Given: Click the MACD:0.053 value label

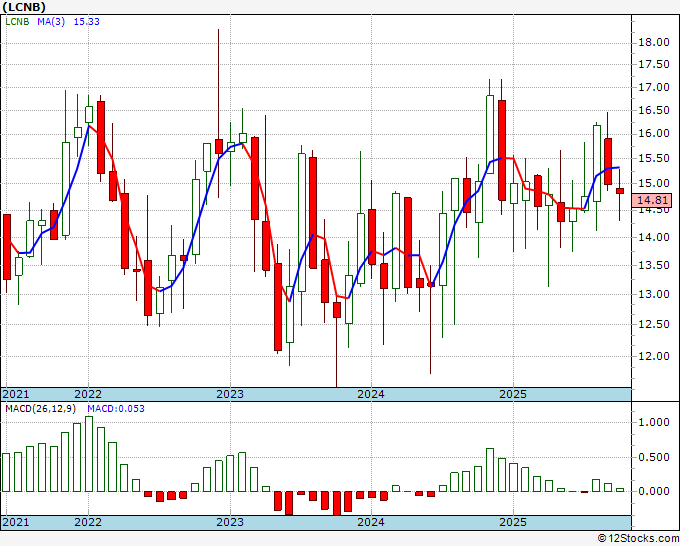Looking at the screenshot, I should pyautogui.click(x=116, y=409).
